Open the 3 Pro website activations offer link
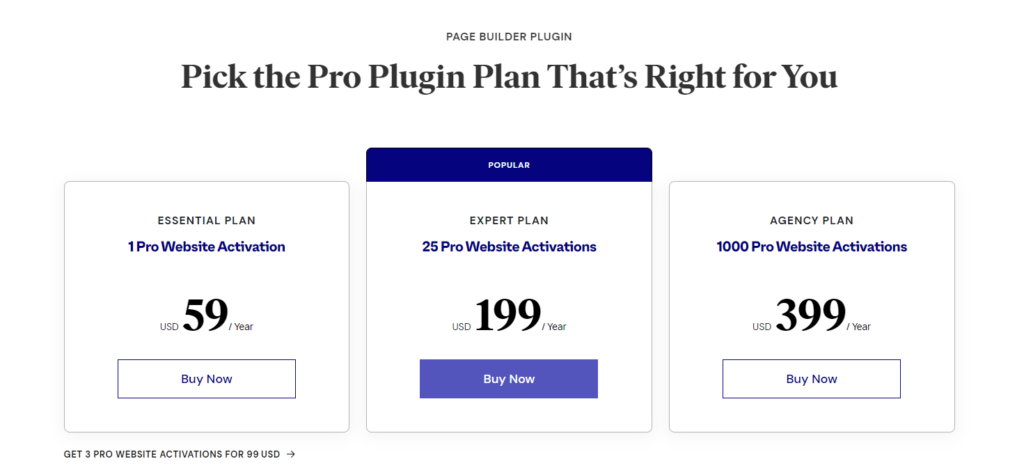Viewport: 1024px width, 468px height. click(173, 454)
